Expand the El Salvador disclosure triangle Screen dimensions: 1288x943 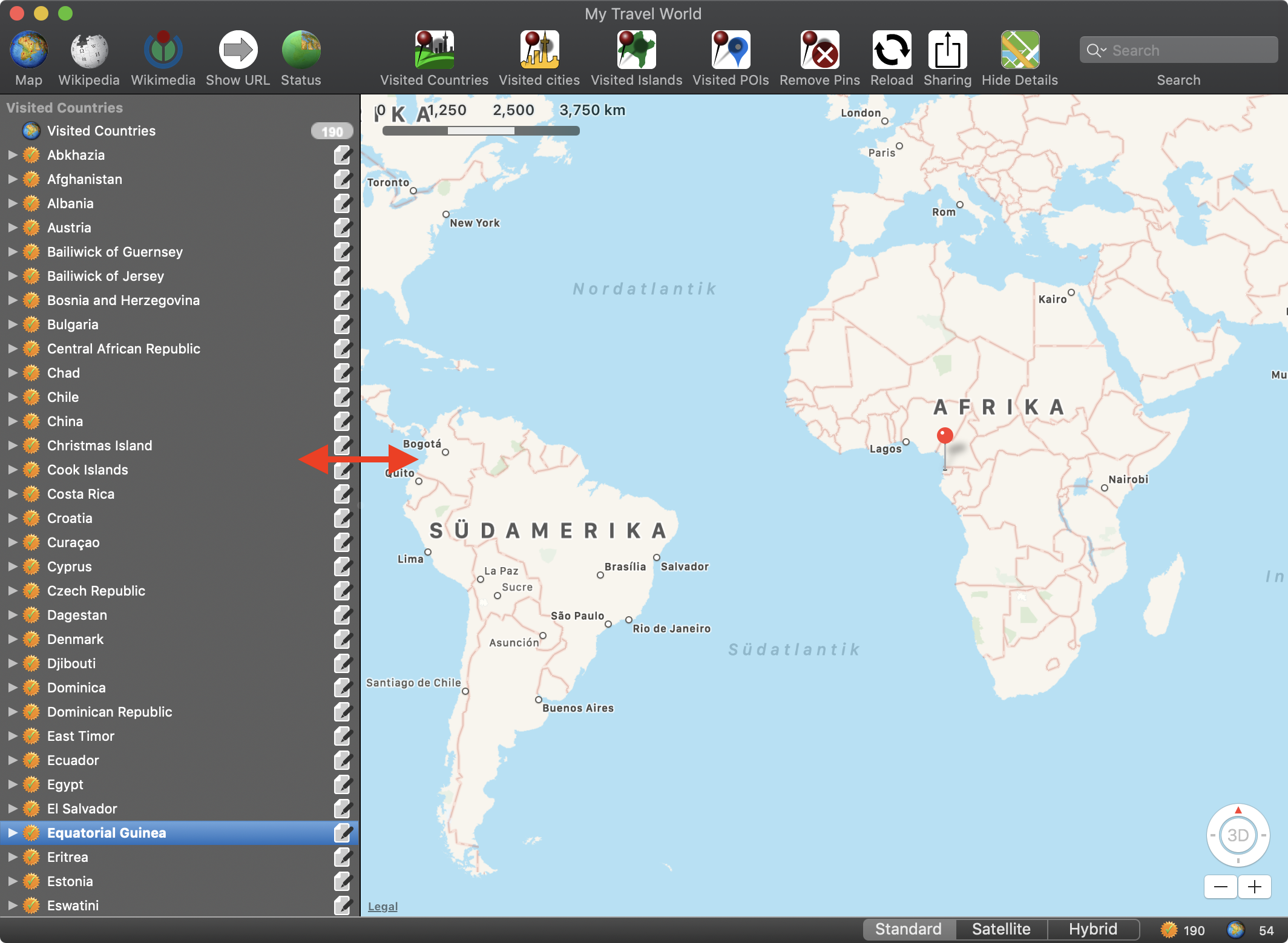pos(13,809)
